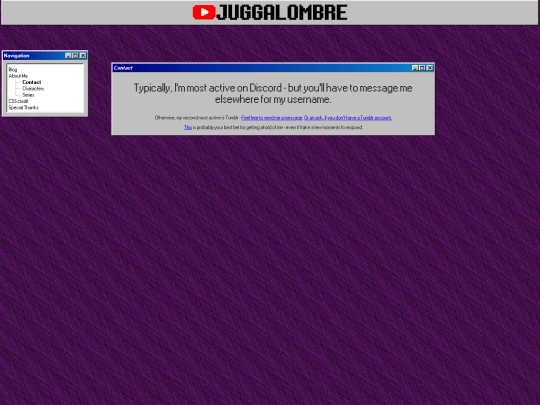
Task: Open the Blog page in Navigation
Action: [x=13, y=69]
